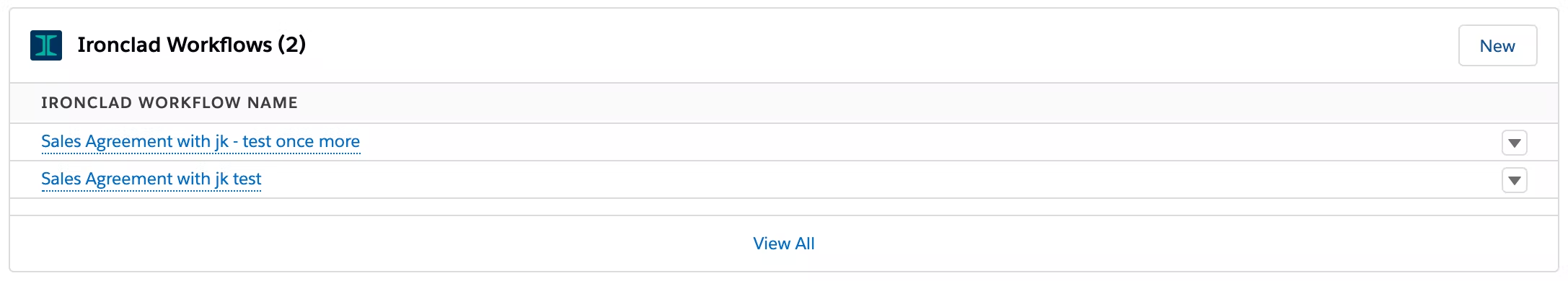
Task: Sort by Ironclad Workflow Name column header
Action: click(x=169, y=102)
